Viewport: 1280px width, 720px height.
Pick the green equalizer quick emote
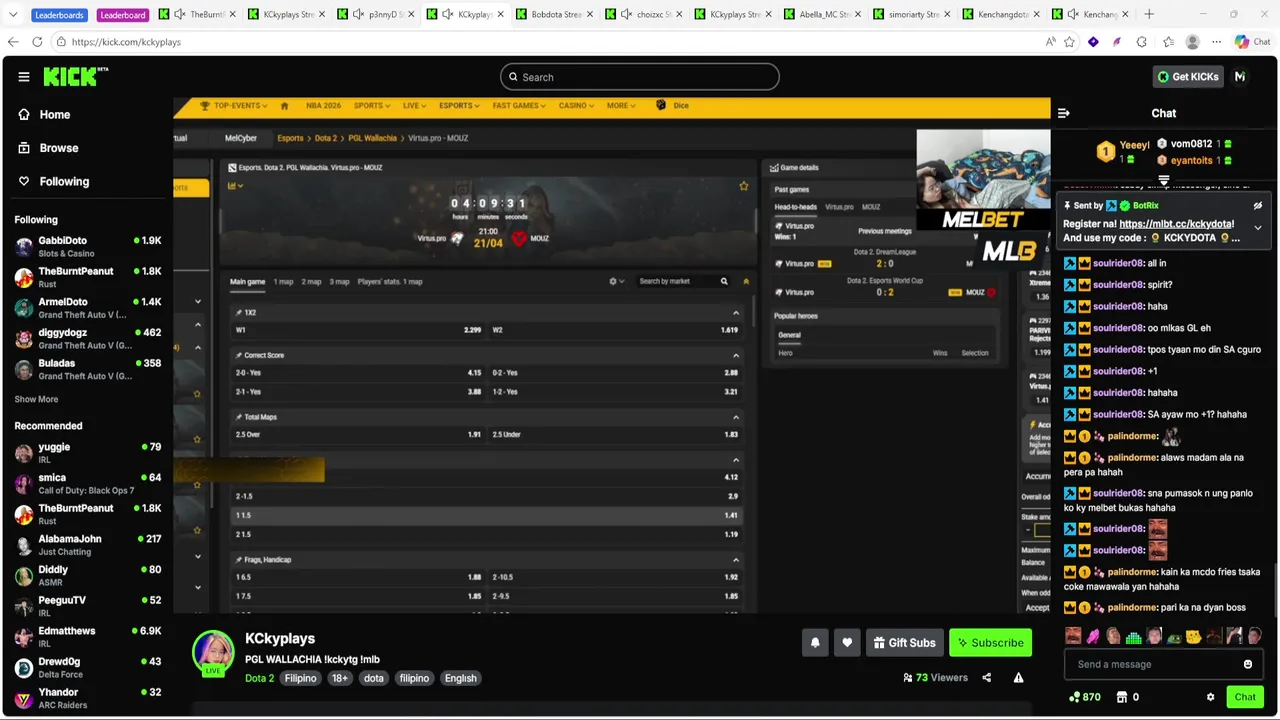pyautogui.click(x=1133, y=636)
